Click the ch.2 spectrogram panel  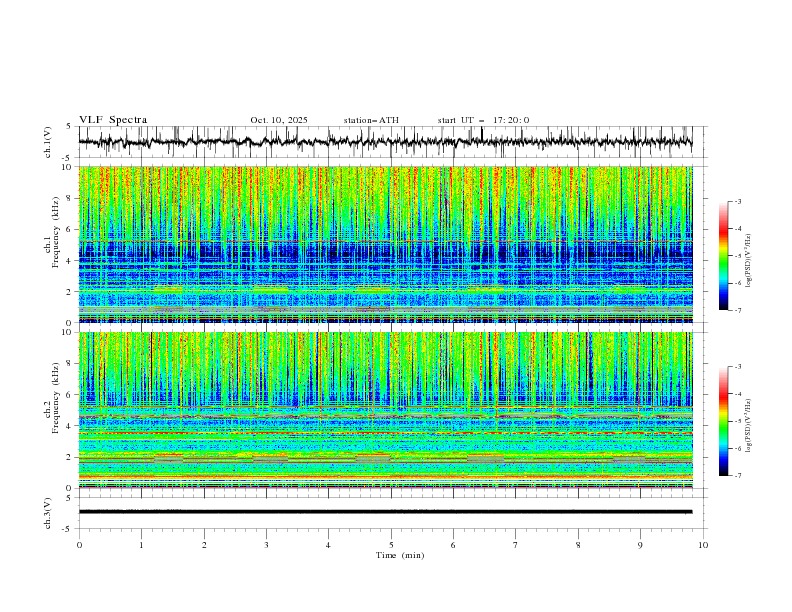(x=386, y=410)
